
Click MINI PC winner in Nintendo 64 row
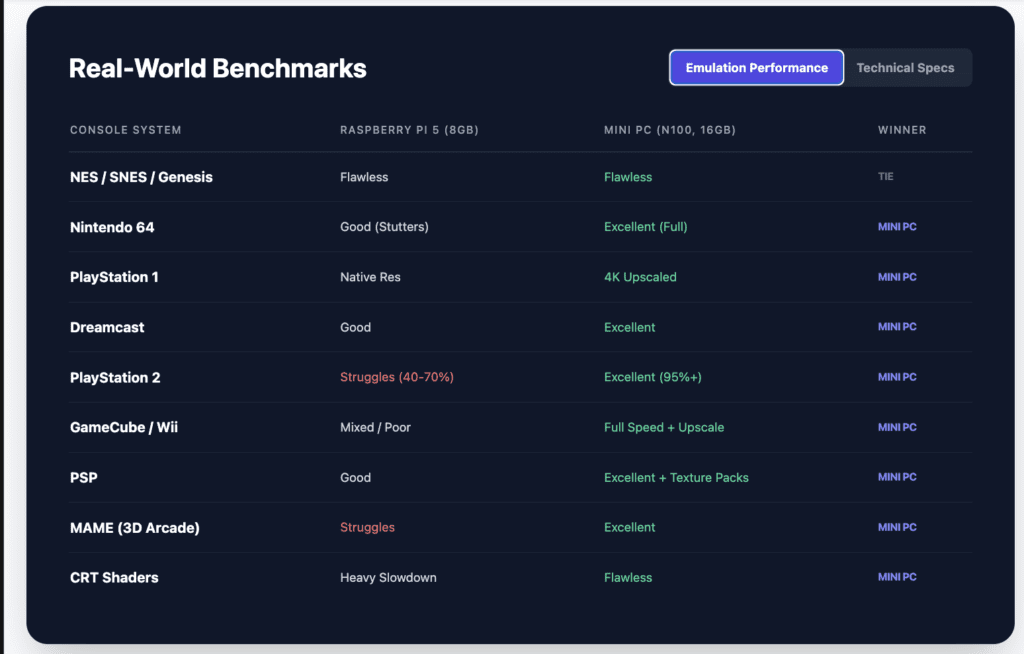(897, 227)
